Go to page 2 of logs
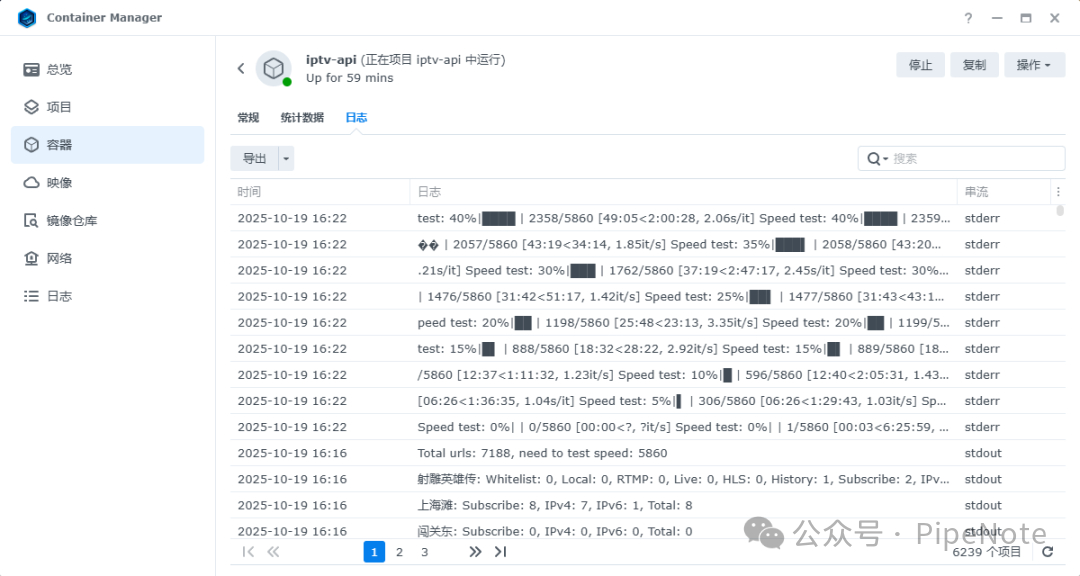Viewport: 1080px width, 576px height. 399,552
